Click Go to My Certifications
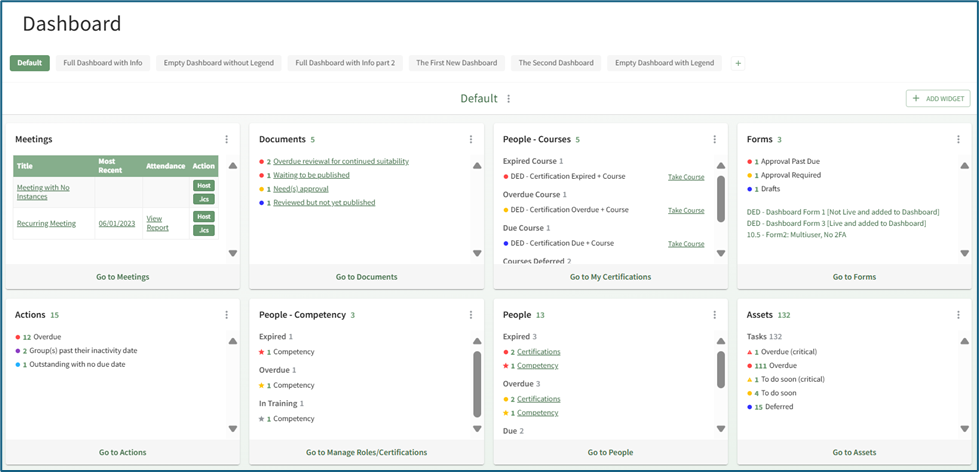This screenshot has width=979, height=472. pos(610,277)
